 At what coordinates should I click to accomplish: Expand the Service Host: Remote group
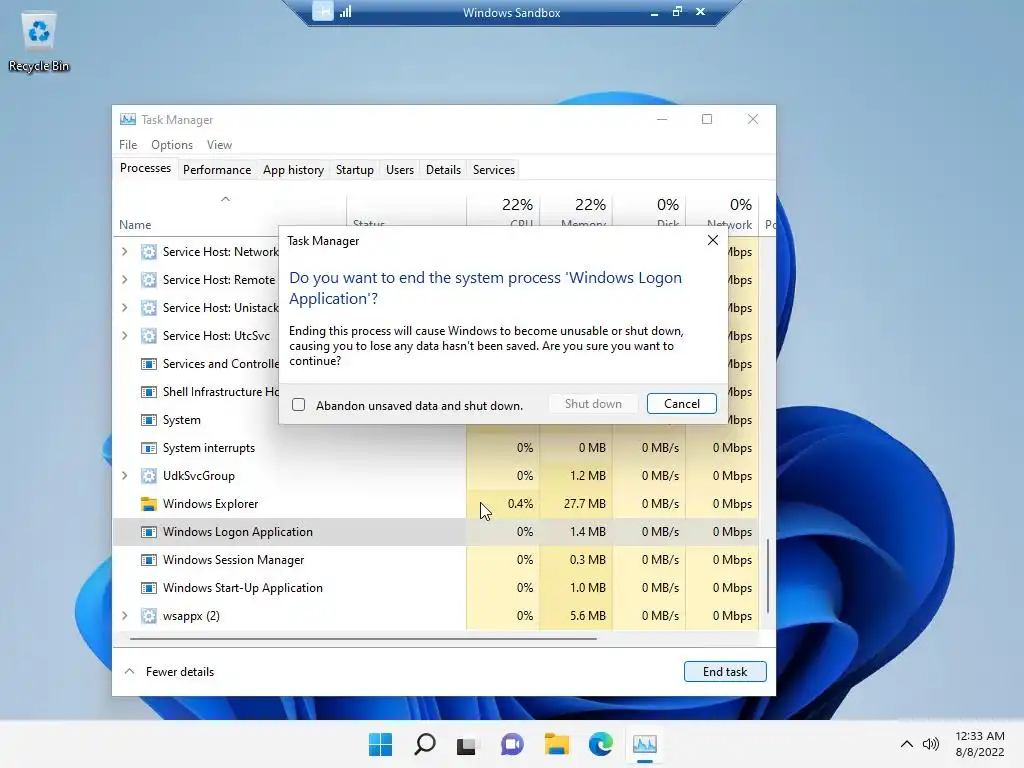coord(125,280)
